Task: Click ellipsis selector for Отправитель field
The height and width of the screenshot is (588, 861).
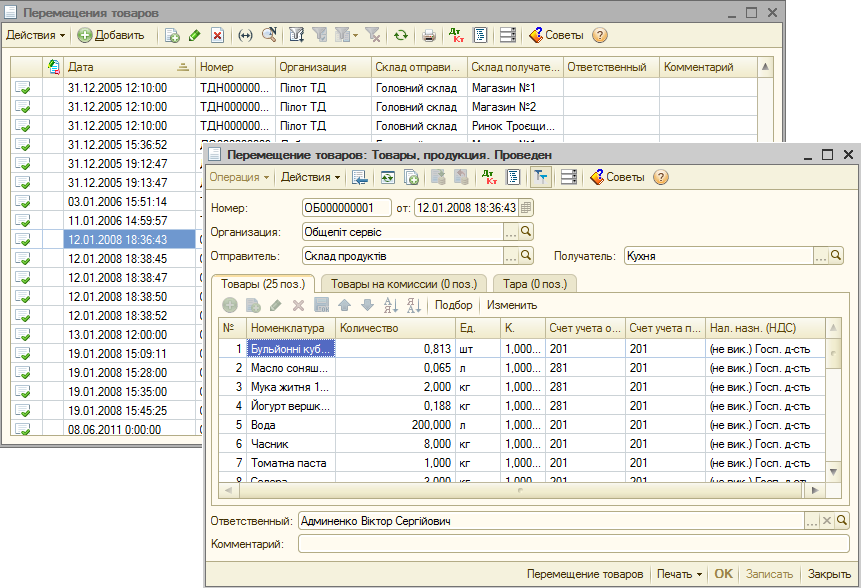Action: pyautogui.click(x=511, y=256)
